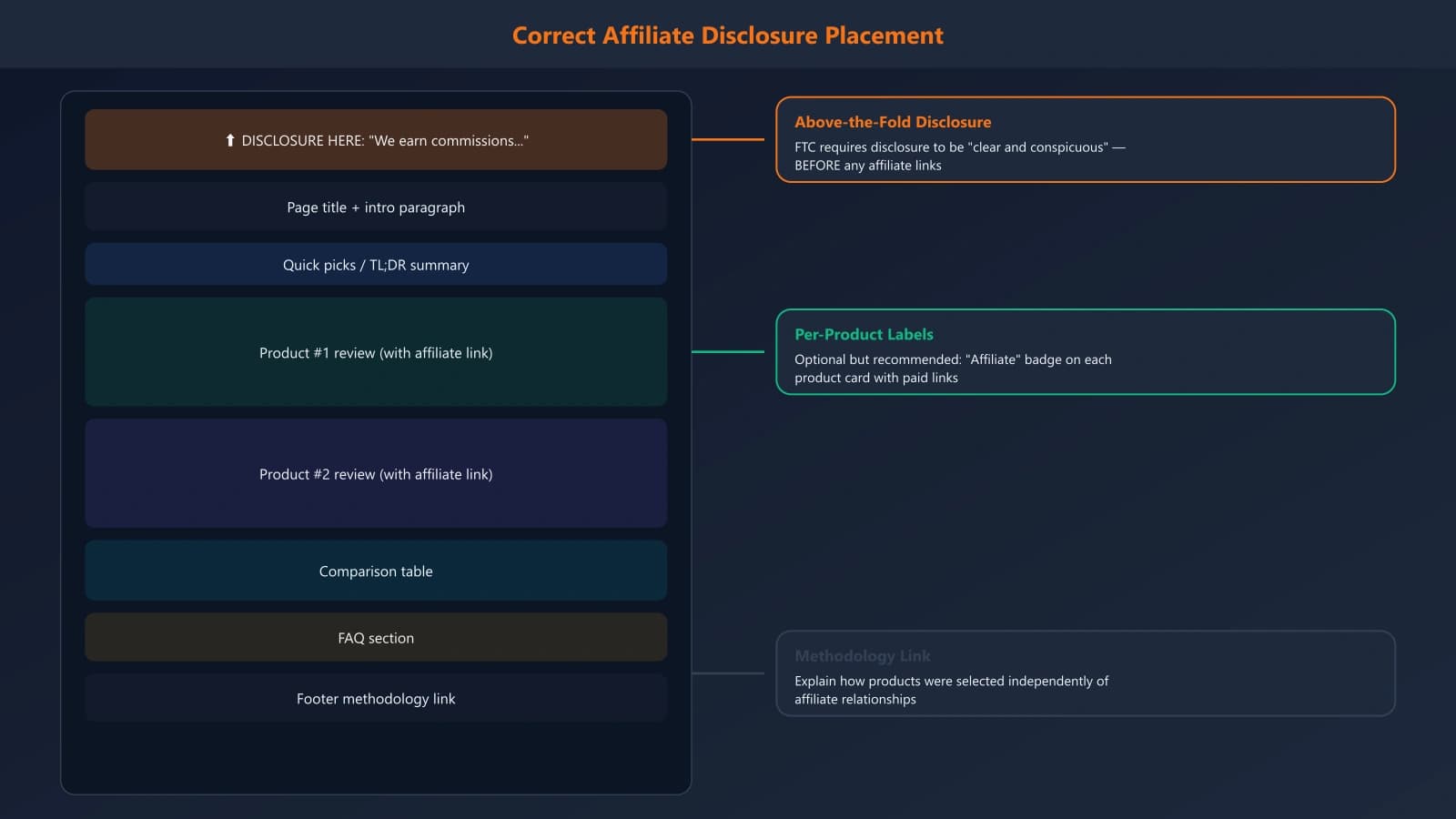This screenshot has width=1456, height=819.
Task: Open Product #1 review with affiliate link
Action: tap(376, 352)
